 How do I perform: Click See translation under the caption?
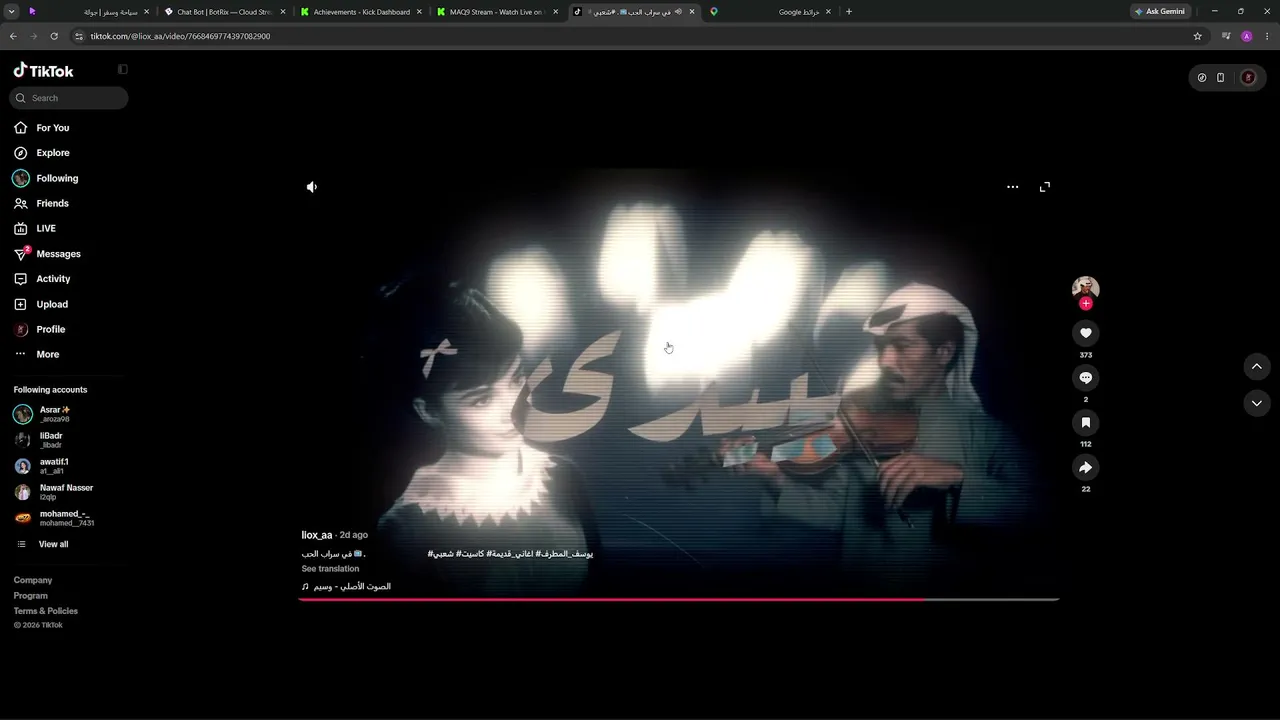330,569
